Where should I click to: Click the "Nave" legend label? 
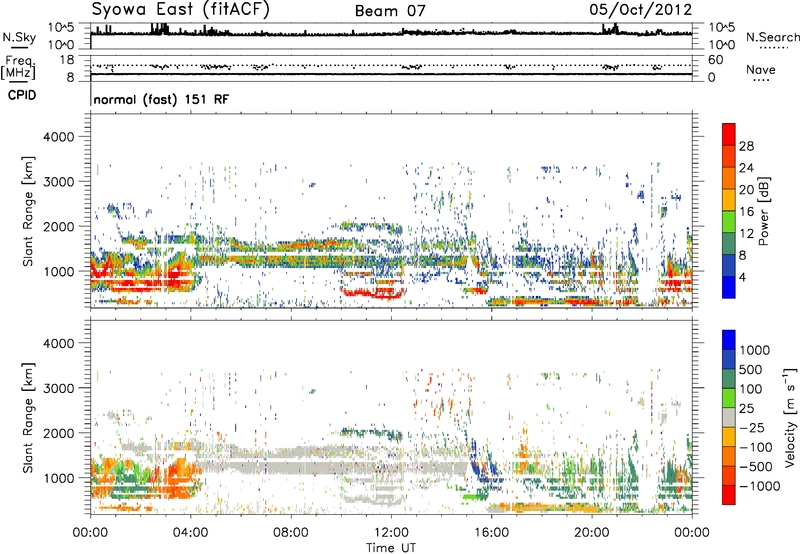[761, 70]
